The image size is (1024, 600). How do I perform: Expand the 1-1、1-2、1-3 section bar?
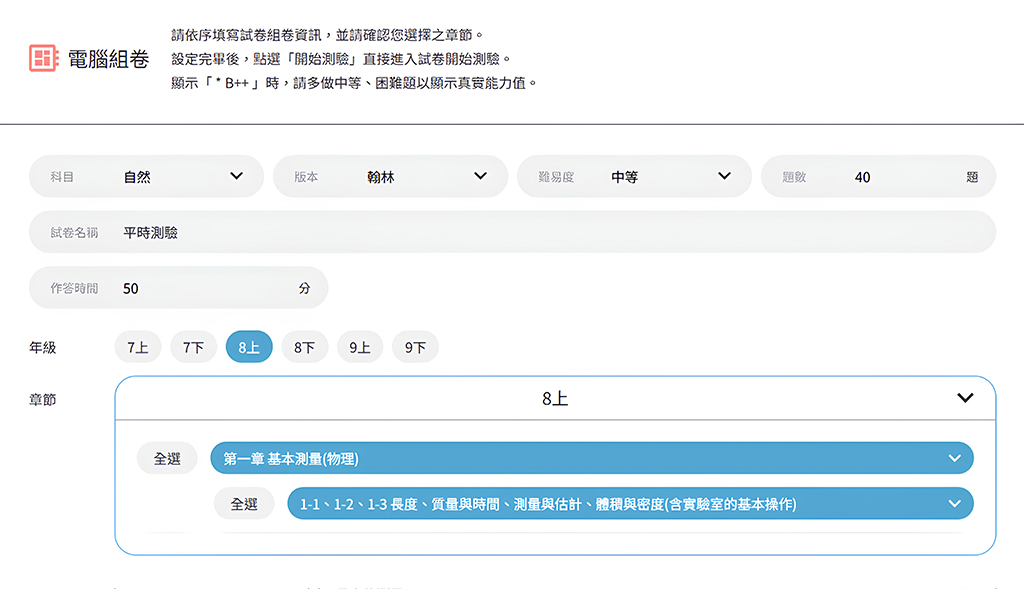tap(630, 504)
